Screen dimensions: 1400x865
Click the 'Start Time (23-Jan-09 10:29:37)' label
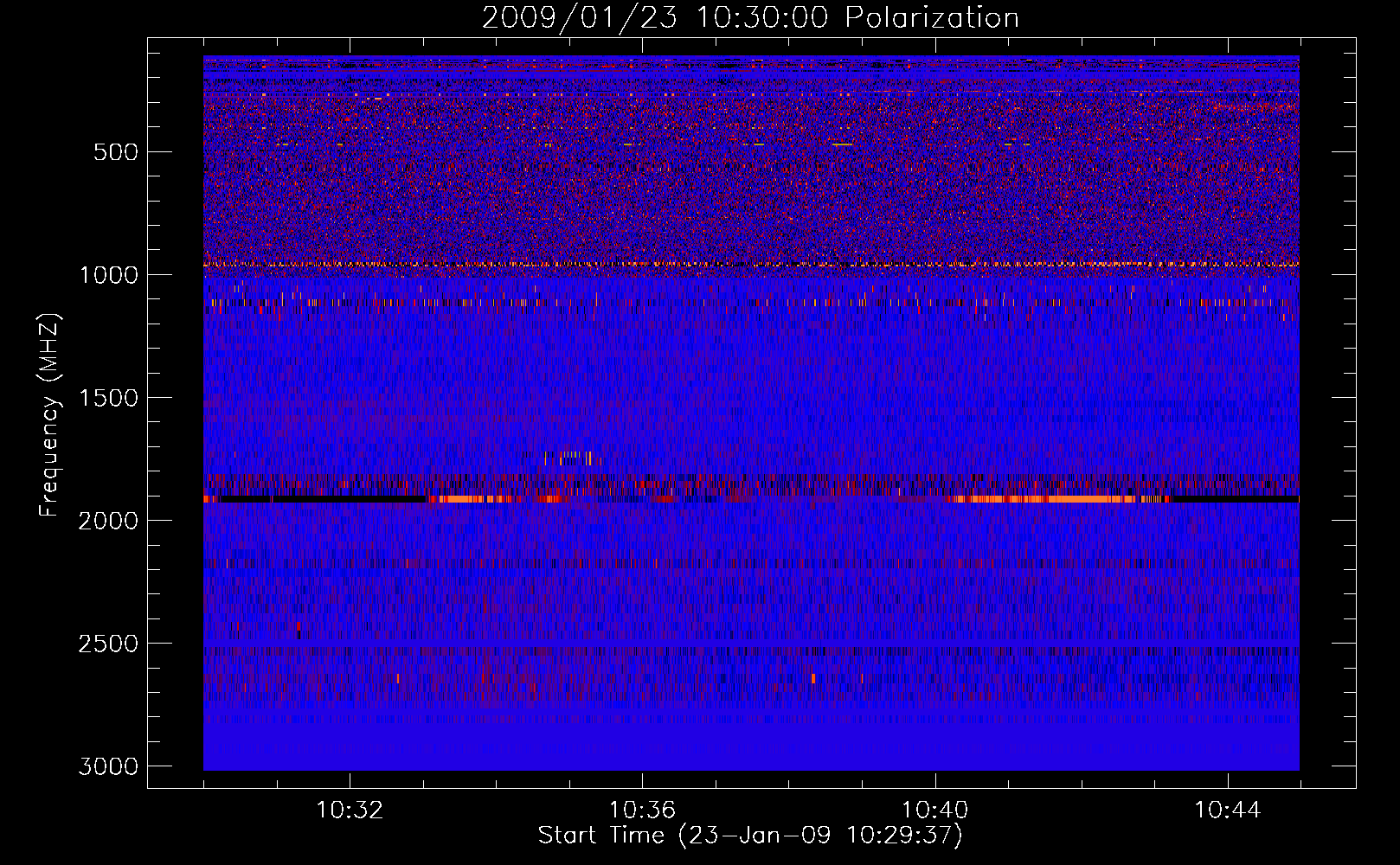[750, 836]
